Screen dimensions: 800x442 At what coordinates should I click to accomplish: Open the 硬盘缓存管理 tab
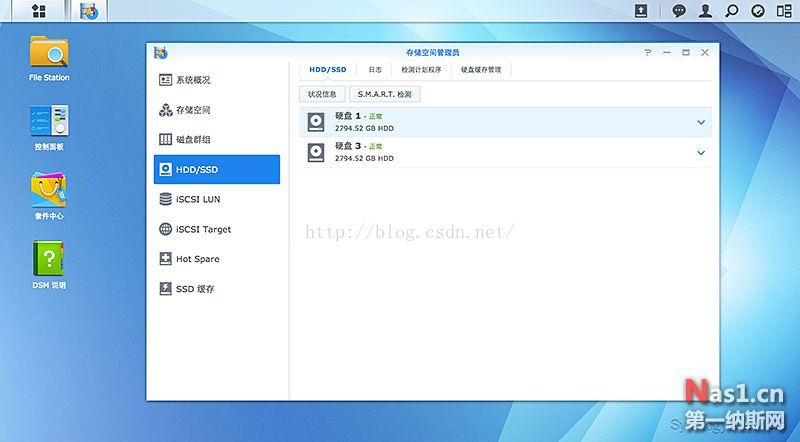point(481,70)
